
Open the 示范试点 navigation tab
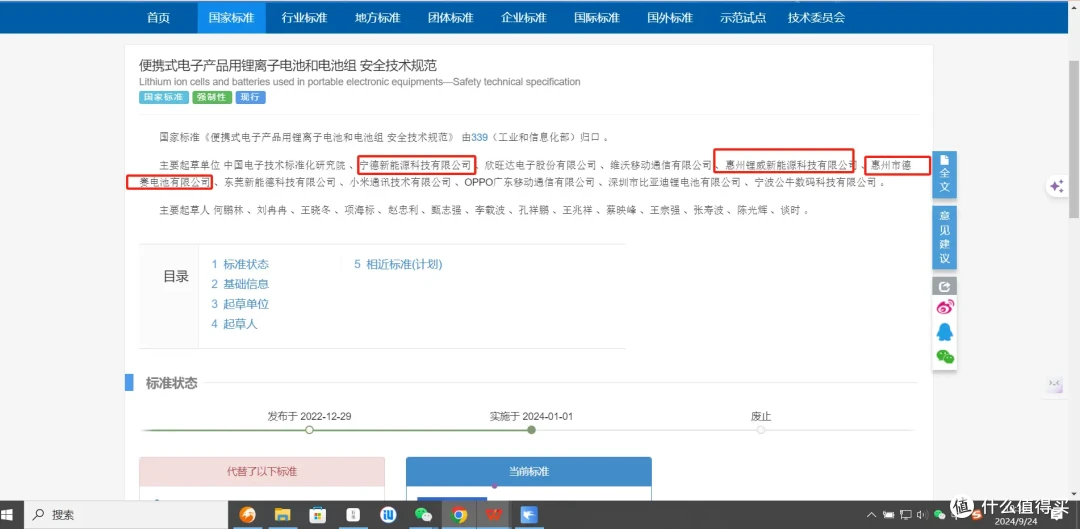[x=742, y=18]
